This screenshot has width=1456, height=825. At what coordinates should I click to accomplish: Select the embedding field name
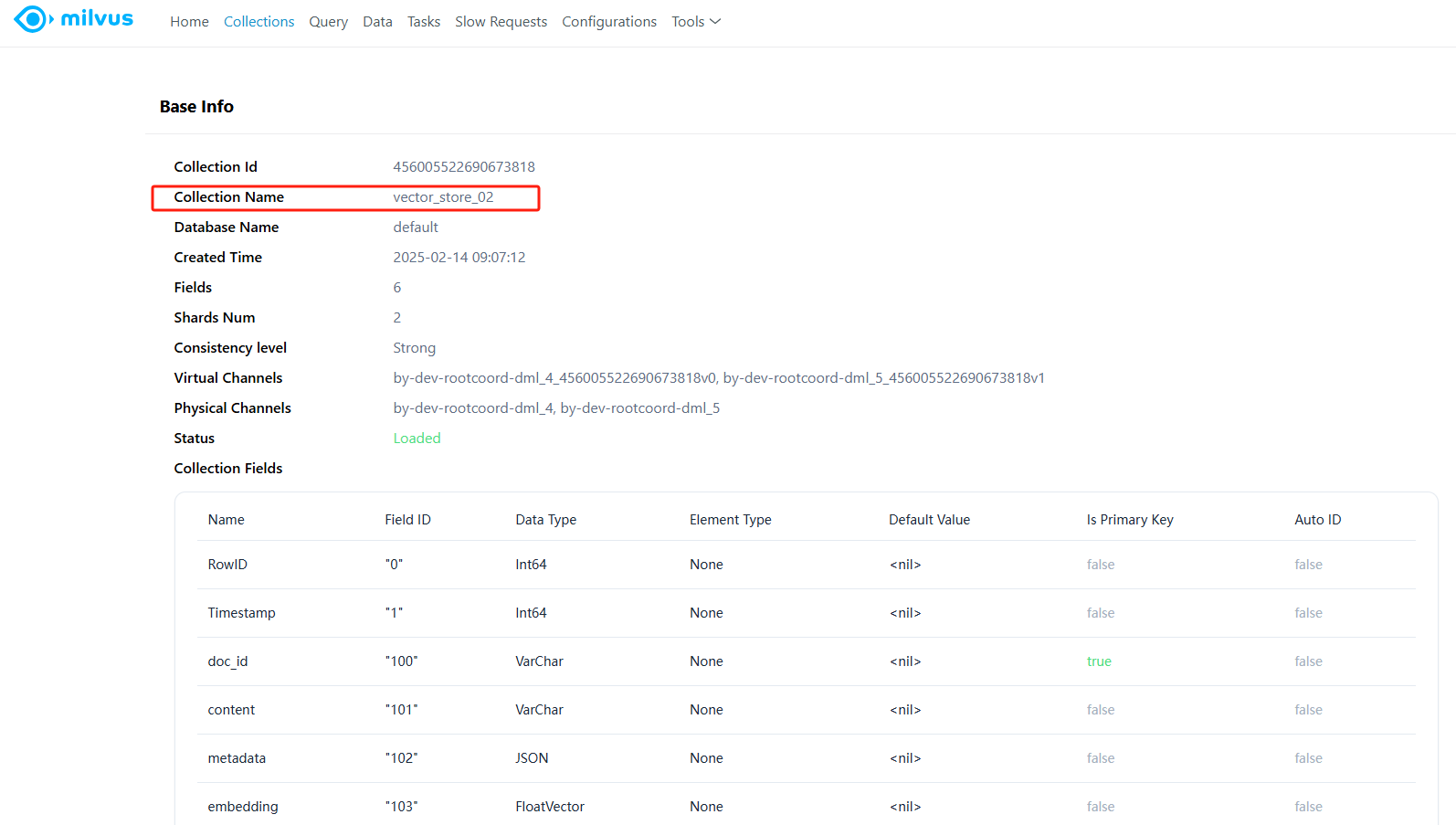[243, 807]
